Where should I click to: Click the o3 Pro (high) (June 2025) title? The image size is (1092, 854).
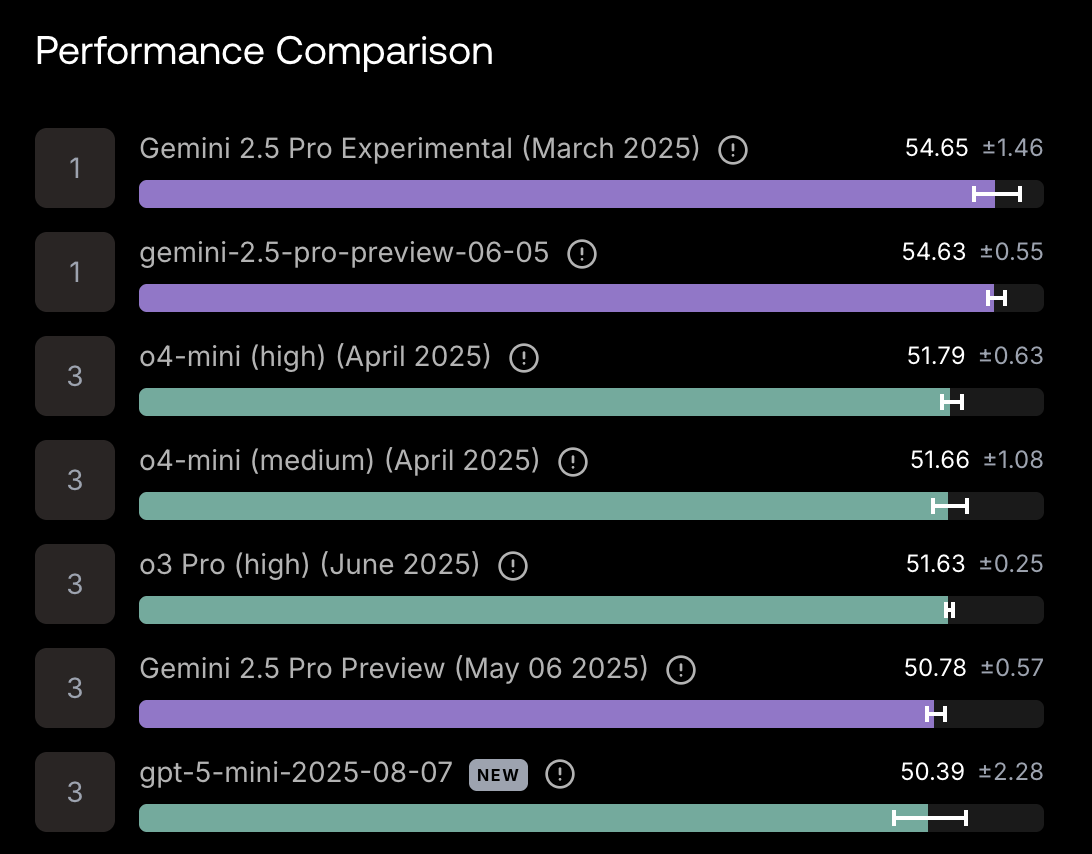tap(309, 565)
